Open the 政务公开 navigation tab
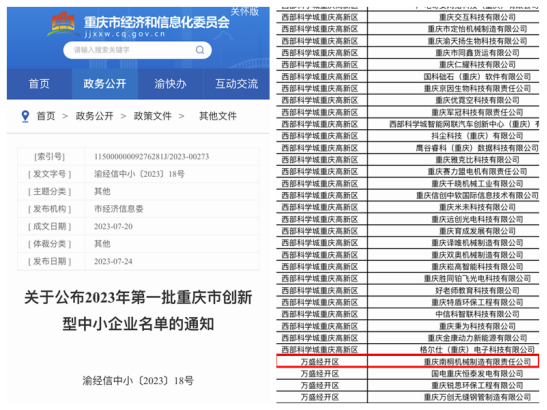The height and width of the screenshot is (410, 547). 105,84
